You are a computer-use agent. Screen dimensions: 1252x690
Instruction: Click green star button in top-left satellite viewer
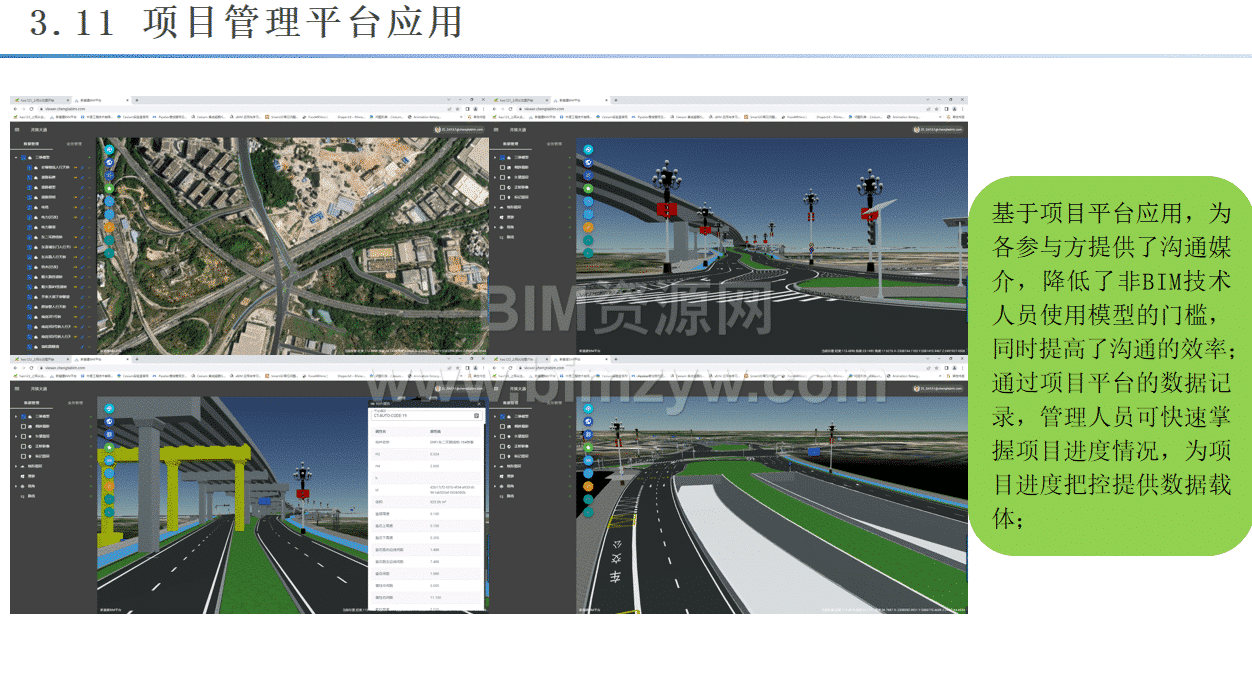pos(109,187)
